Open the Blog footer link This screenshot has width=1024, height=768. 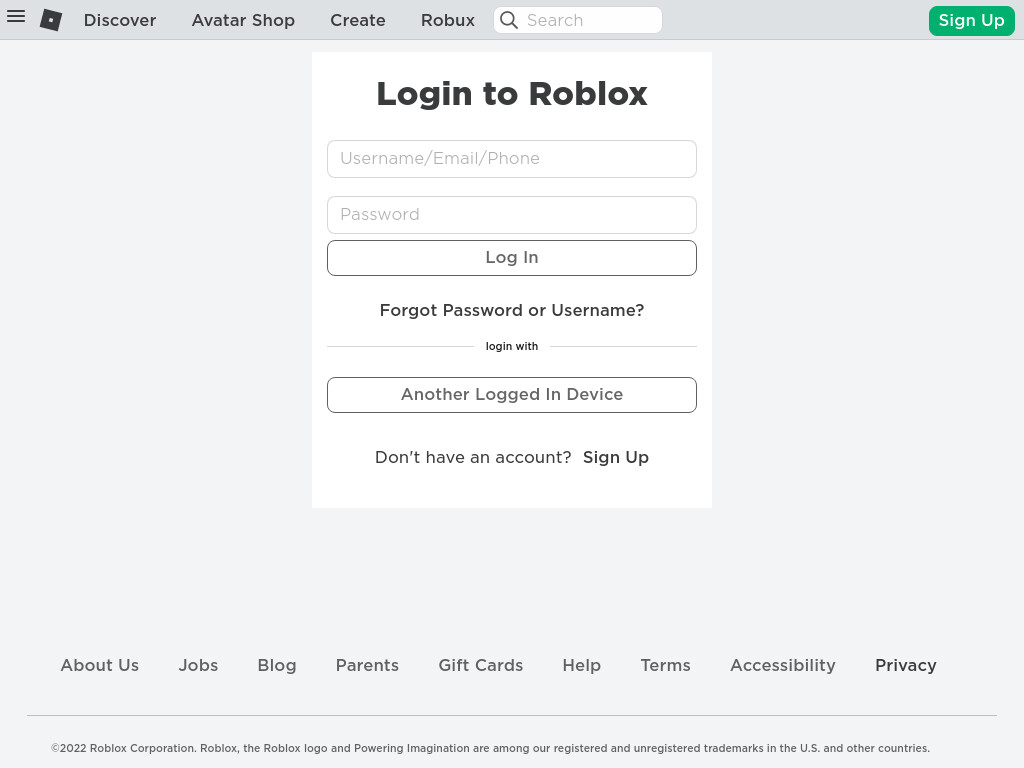tap(277, 665)
